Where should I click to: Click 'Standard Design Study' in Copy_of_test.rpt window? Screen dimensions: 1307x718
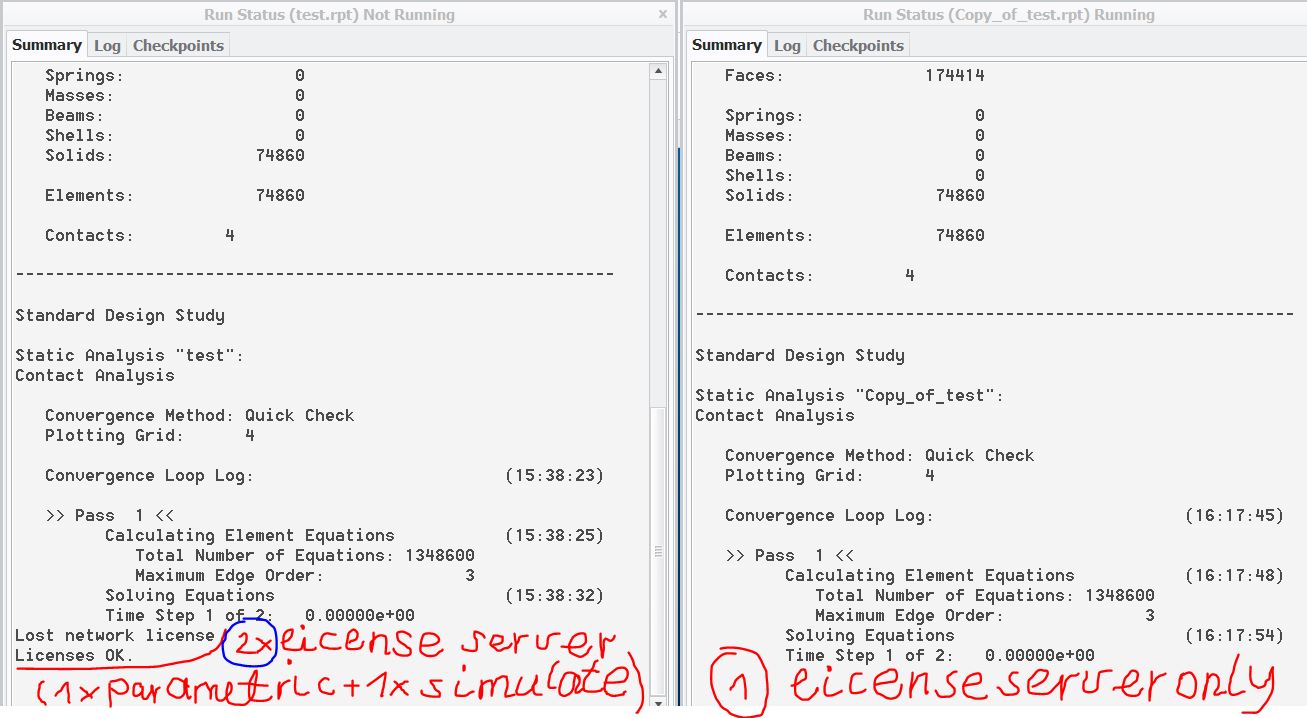pos(800,355)
